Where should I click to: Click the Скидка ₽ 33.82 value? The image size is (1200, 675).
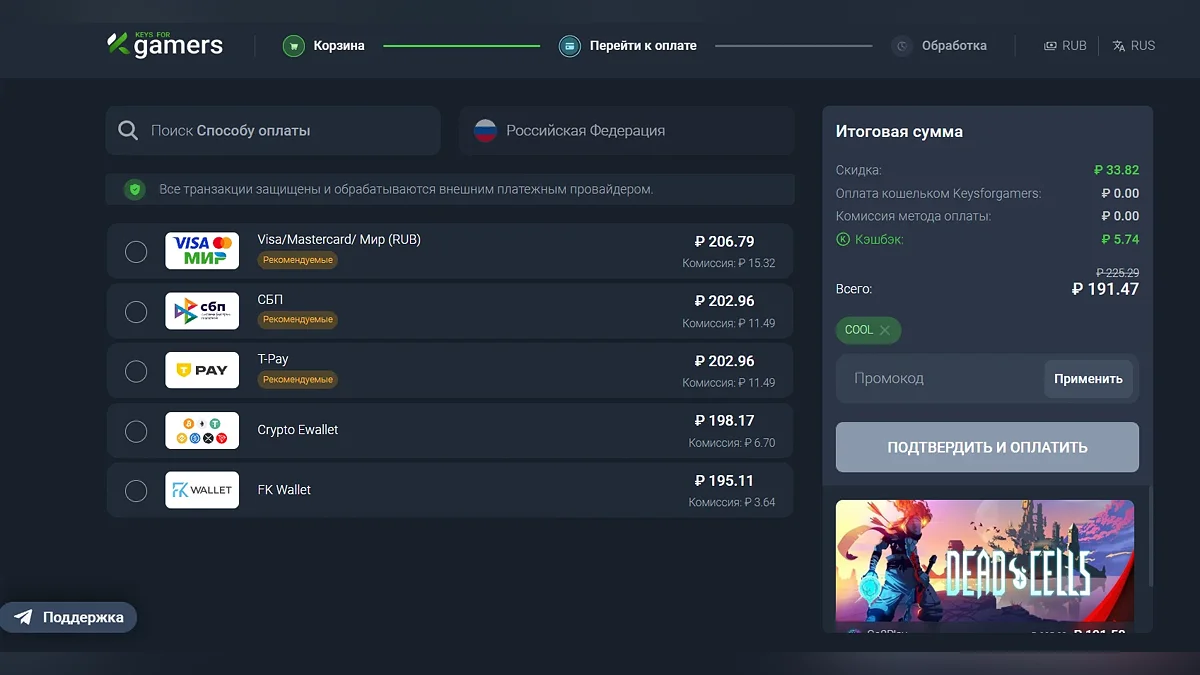(x=1116, y=170)
